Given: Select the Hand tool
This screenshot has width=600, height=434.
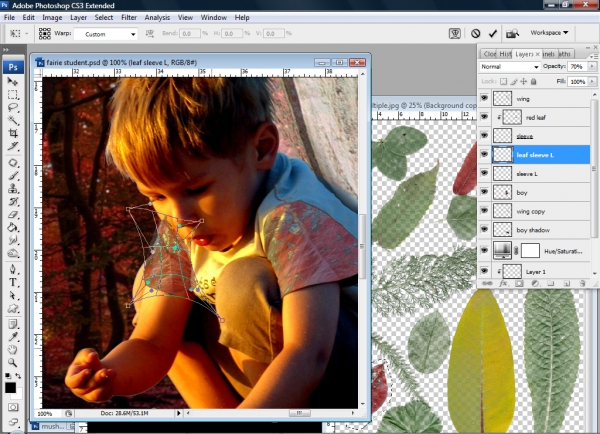Looking at the screenshot, I should pos(13,350).
